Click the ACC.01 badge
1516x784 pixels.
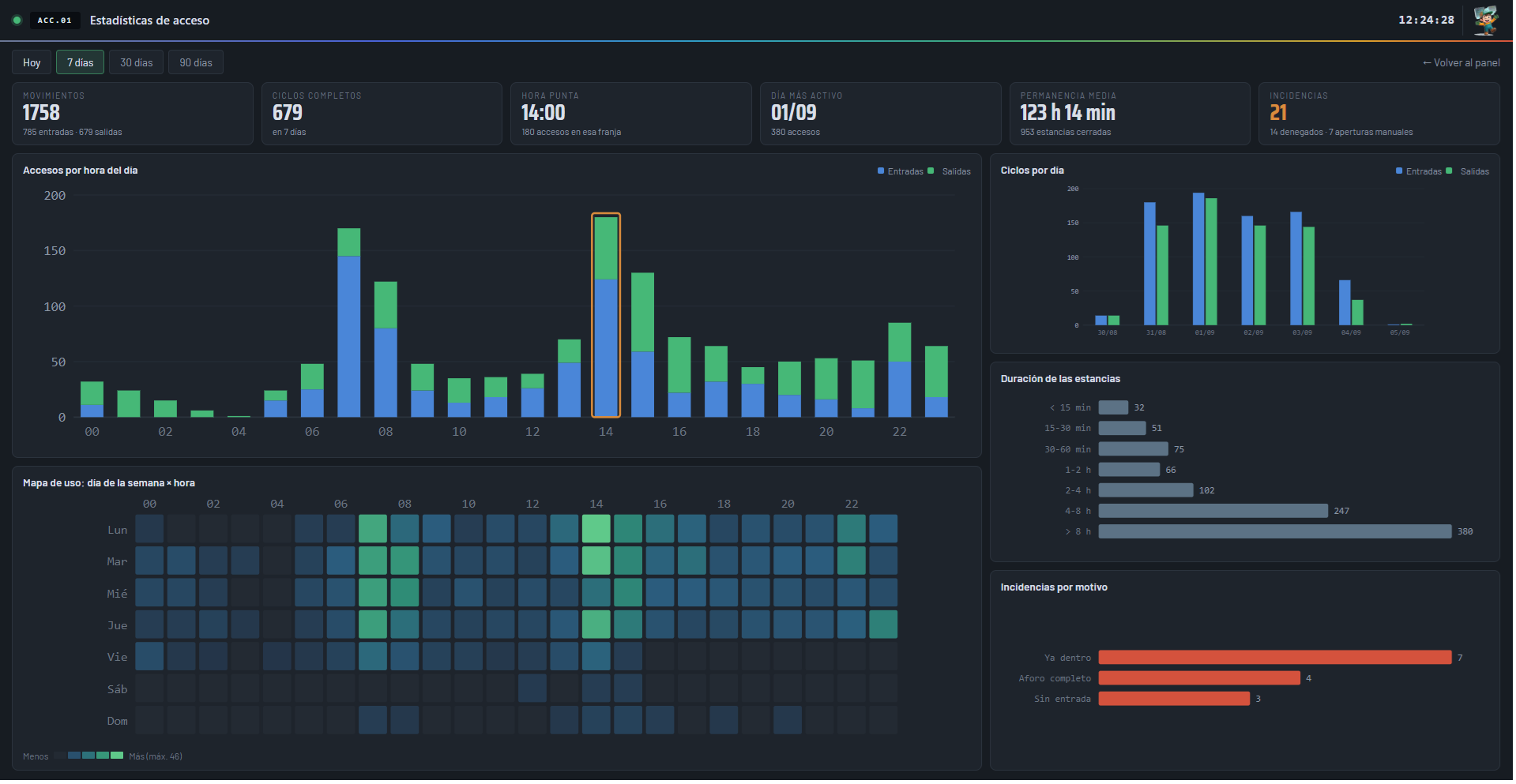pos(55,21)
